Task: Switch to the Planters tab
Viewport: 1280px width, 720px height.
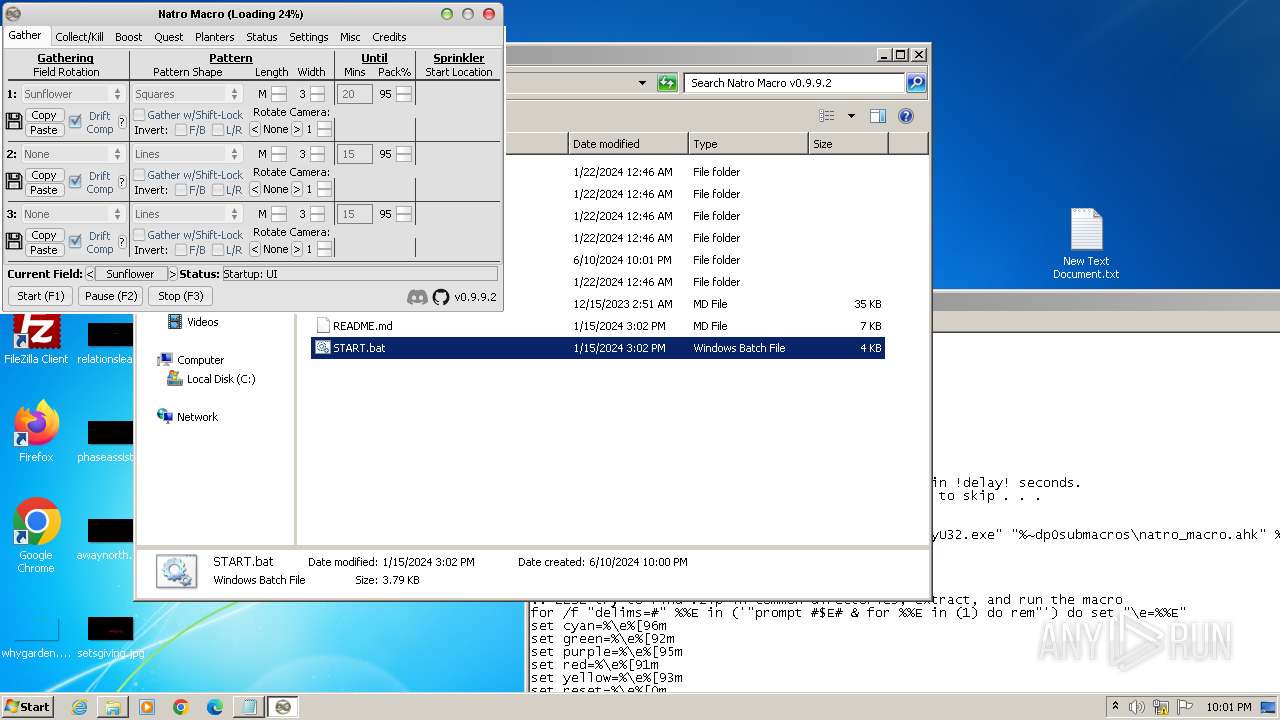Action: (x=214, y=37)
